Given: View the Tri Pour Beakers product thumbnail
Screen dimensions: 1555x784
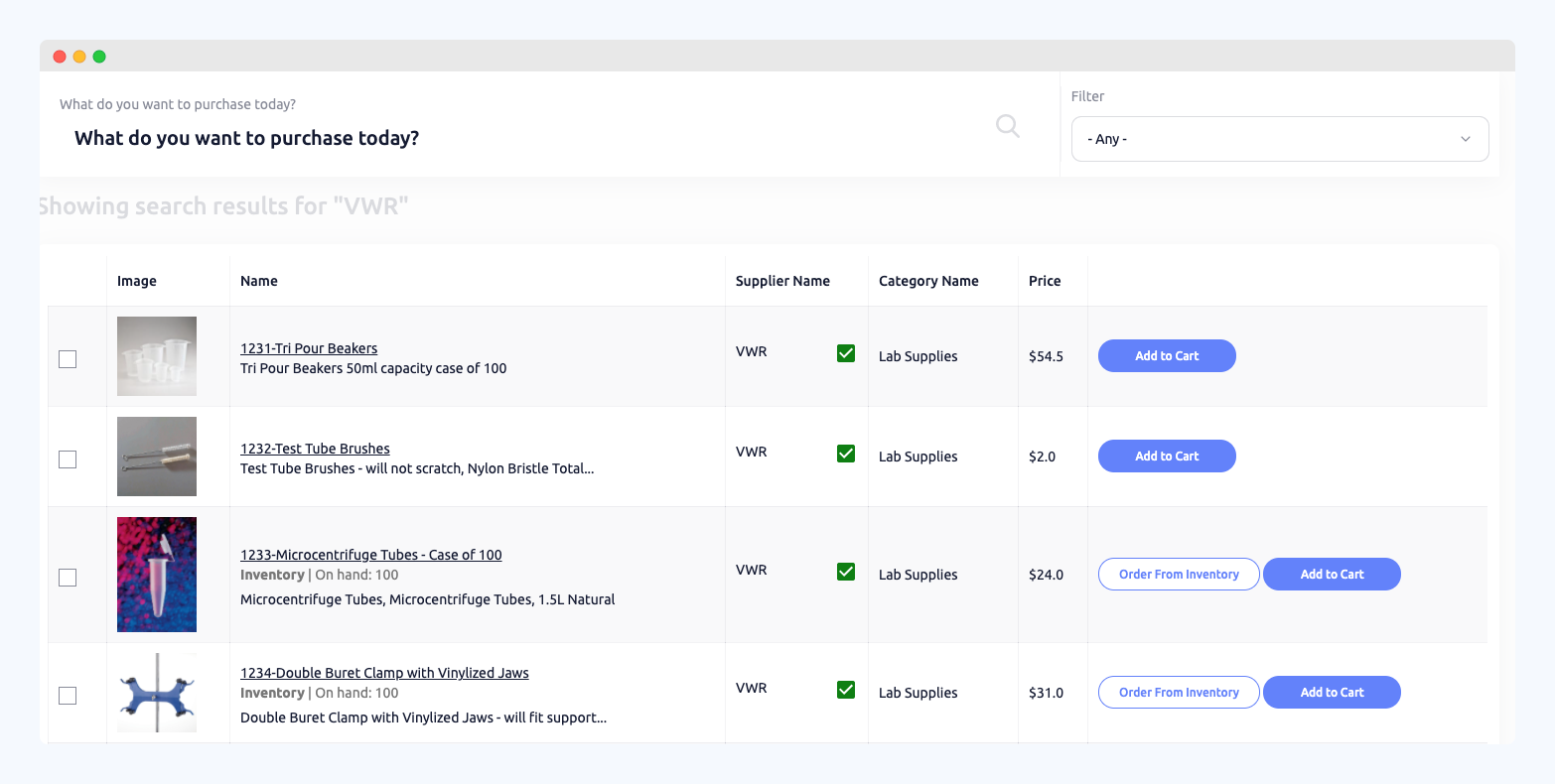Looking at the screenshot, I should pyautogui.click(x=156, y=355).
